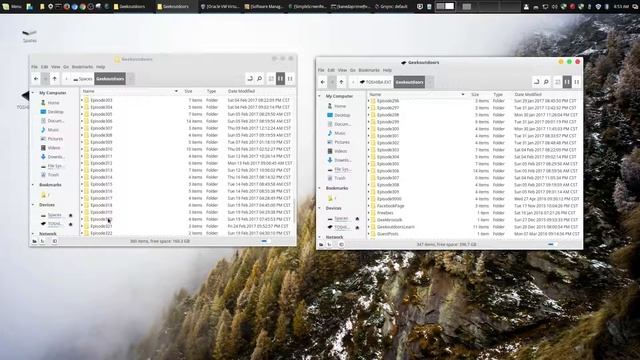
Task: Open Music in the TOSHIBA EXT window sidebar
Action: 336,133
